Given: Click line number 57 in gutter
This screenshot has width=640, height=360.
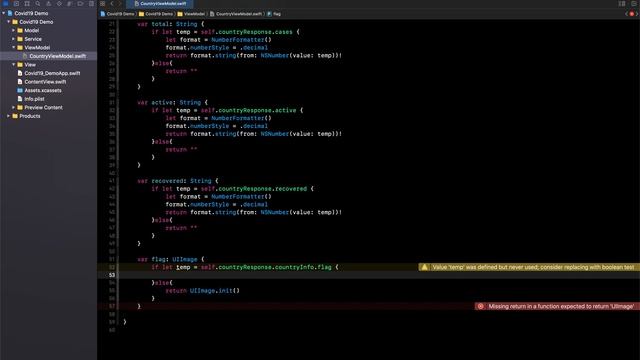Looking at the screenshot, I should click(112, 306).
